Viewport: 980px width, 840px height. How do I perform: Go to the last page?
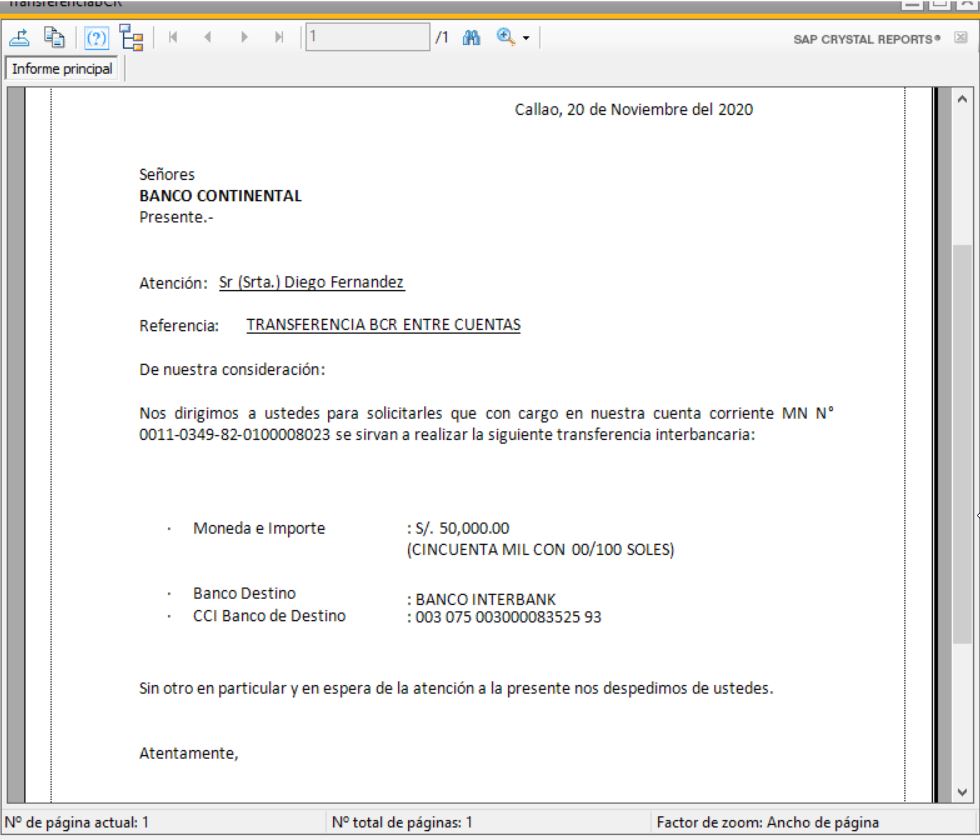279,38
